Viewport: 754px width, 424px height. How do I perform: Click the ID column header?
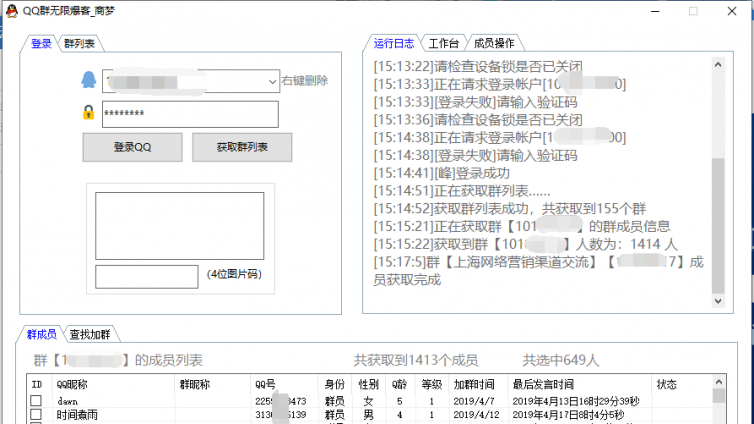click(37, 385)
